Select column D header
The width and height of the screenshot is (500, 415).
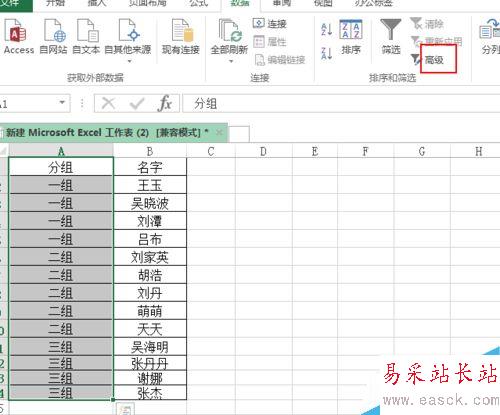pos(263,151)
